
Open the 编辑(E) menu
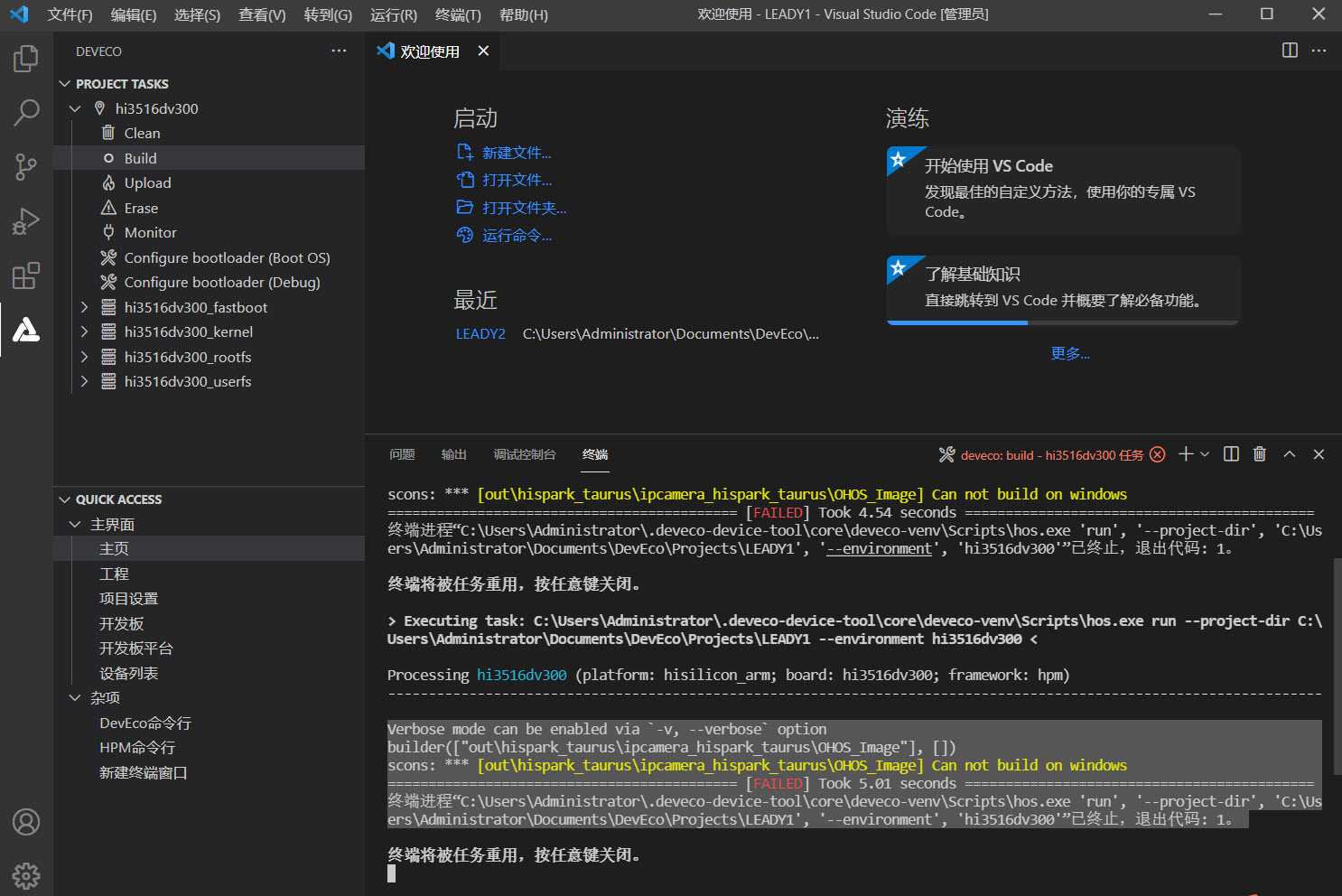point(134,14)
